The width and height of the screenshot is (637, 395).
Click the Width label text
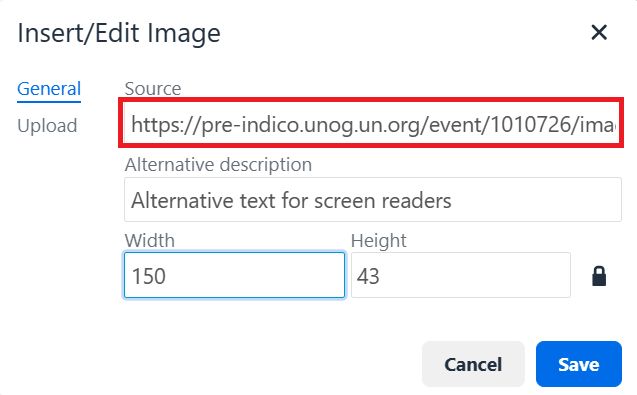pyautogui.click(x=150, y=241)
